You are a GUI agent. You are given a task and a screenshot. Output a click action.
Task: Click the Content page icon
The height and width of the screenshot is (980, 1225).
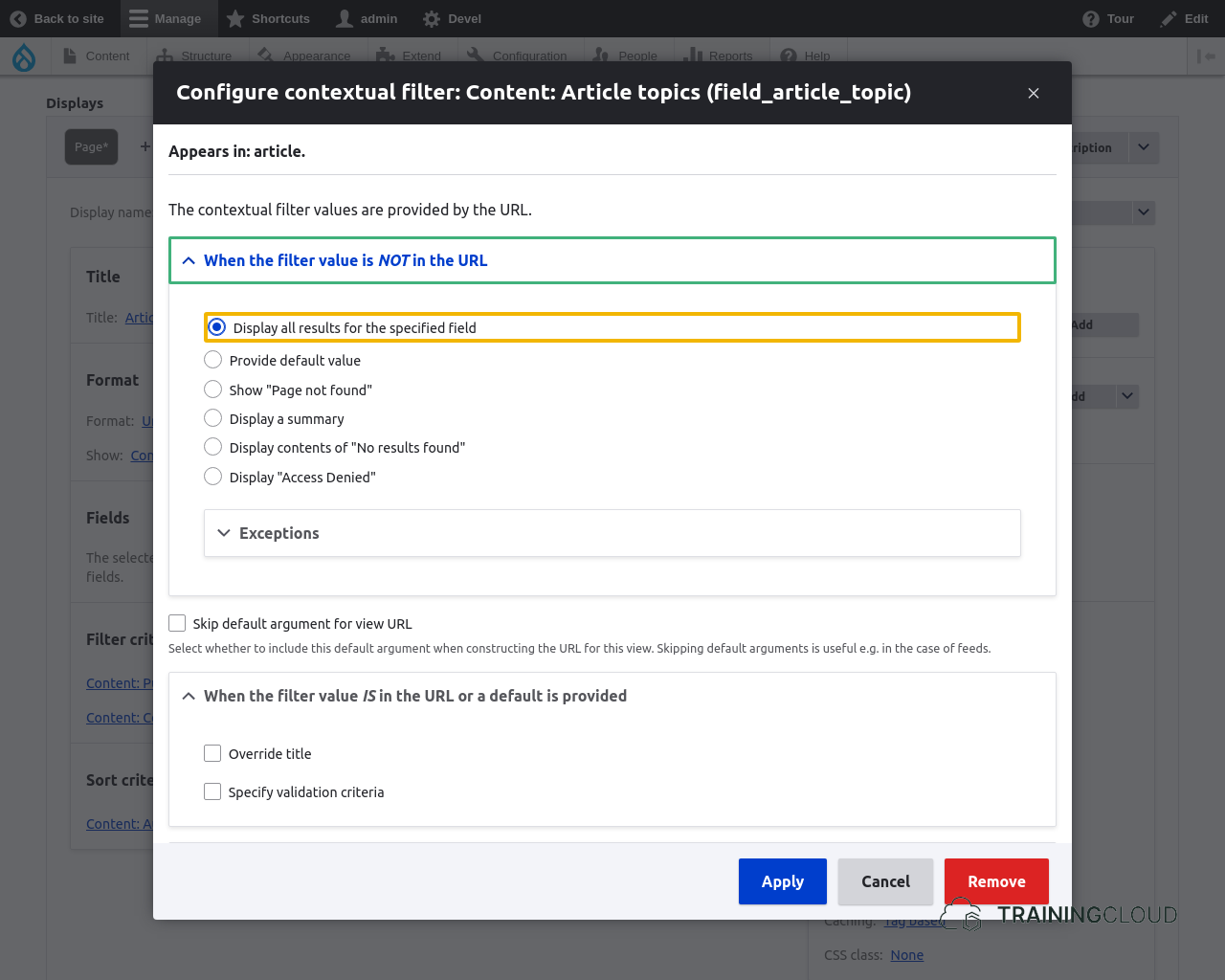[x=70, y=56]
